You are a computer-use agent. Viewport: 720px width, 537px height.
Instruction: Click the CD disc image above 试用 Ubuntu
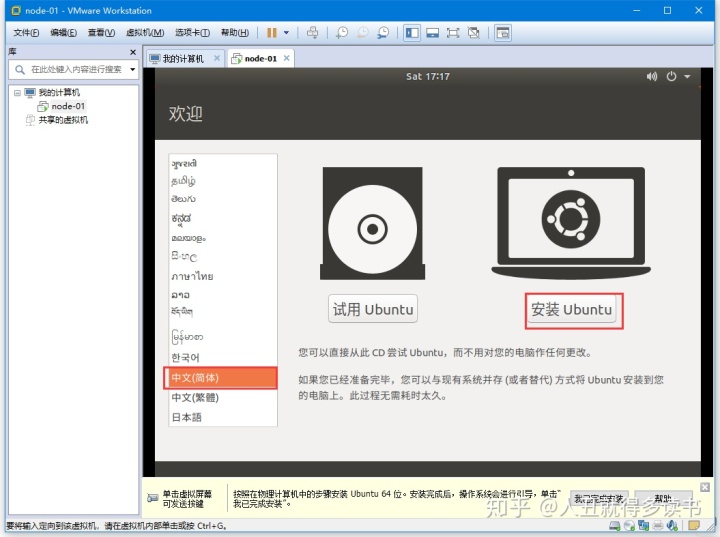point(372,223)
